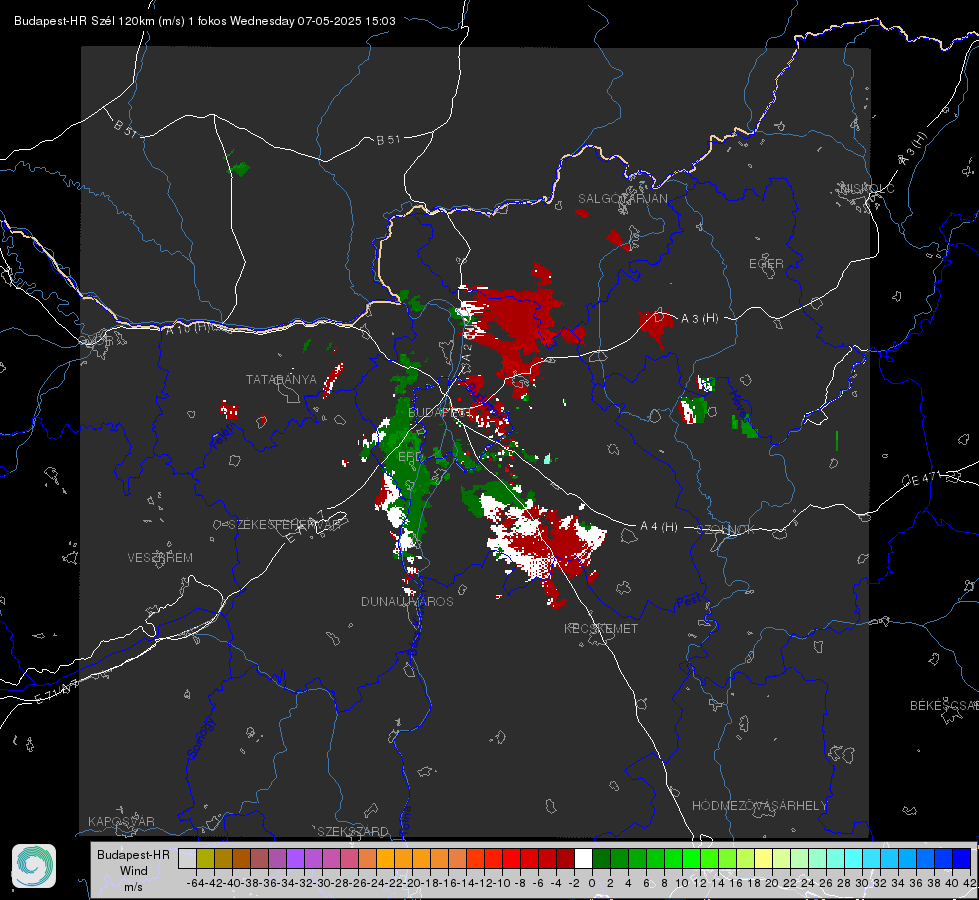
Task: Click the SZÉKESFEHÉRVÁR city label
Action: click(x=287, y=525)
